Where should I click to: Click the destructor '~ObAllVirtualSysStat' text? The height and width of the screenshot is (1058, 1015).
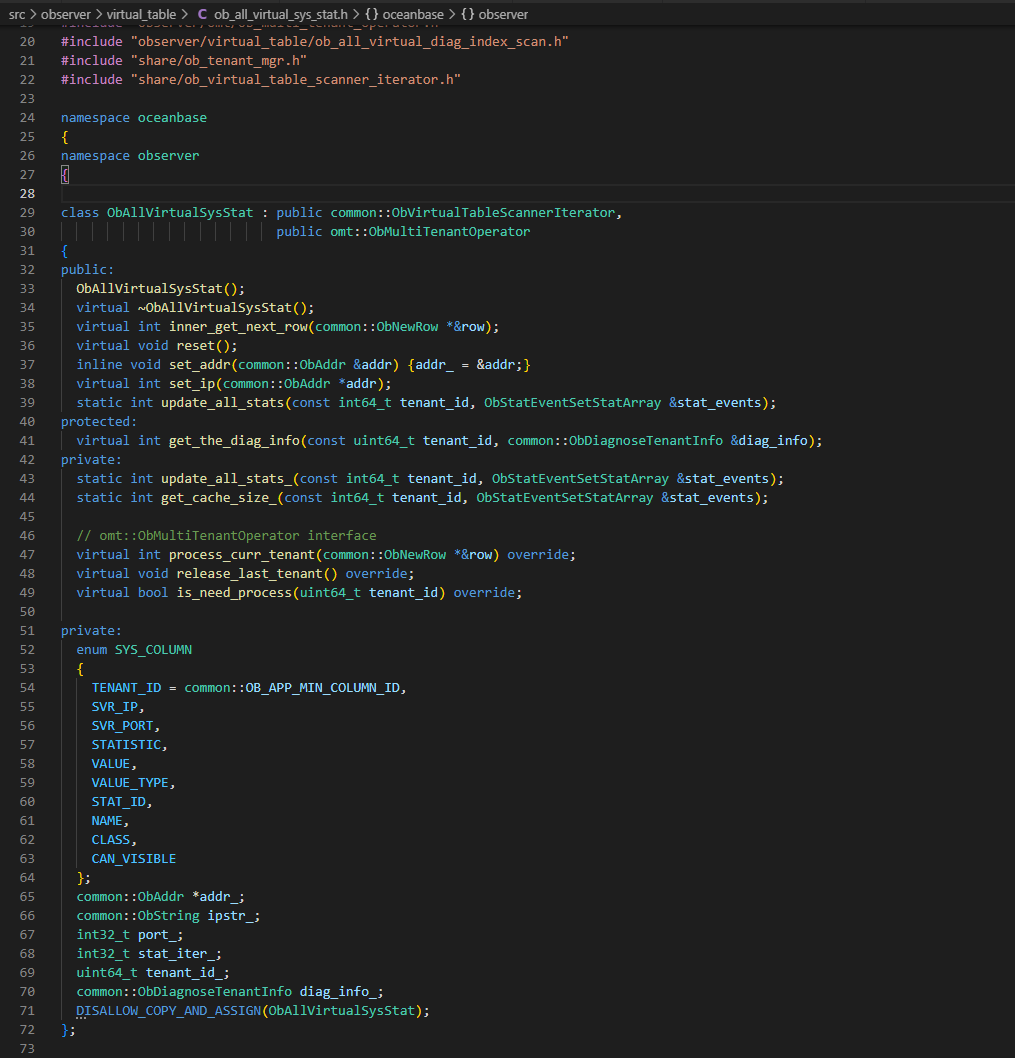pos(215,308)
